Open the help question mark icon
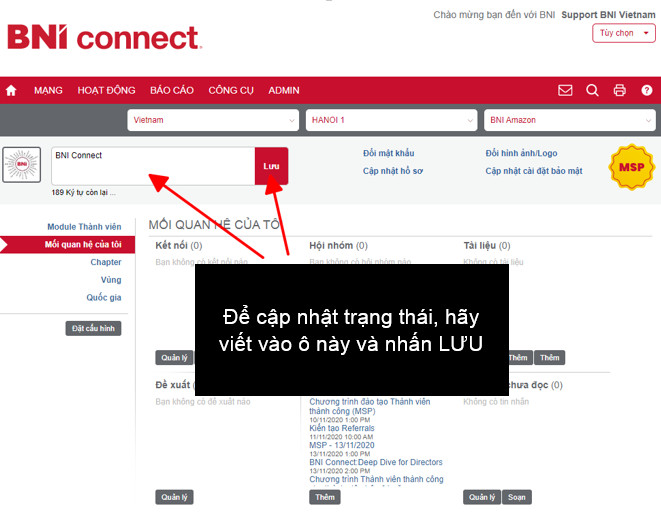The width and height of the screenshot is (661, 516). click(x=647, y=90)
